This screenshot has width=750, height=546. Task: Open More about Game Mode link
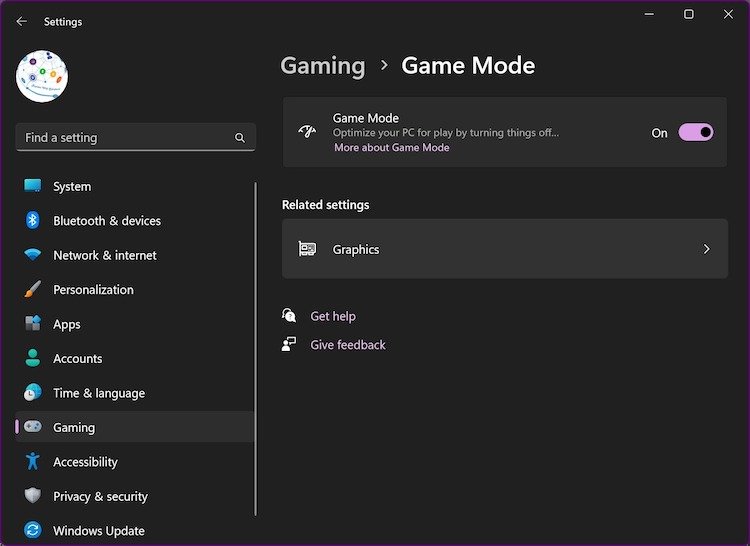point(392,147)
